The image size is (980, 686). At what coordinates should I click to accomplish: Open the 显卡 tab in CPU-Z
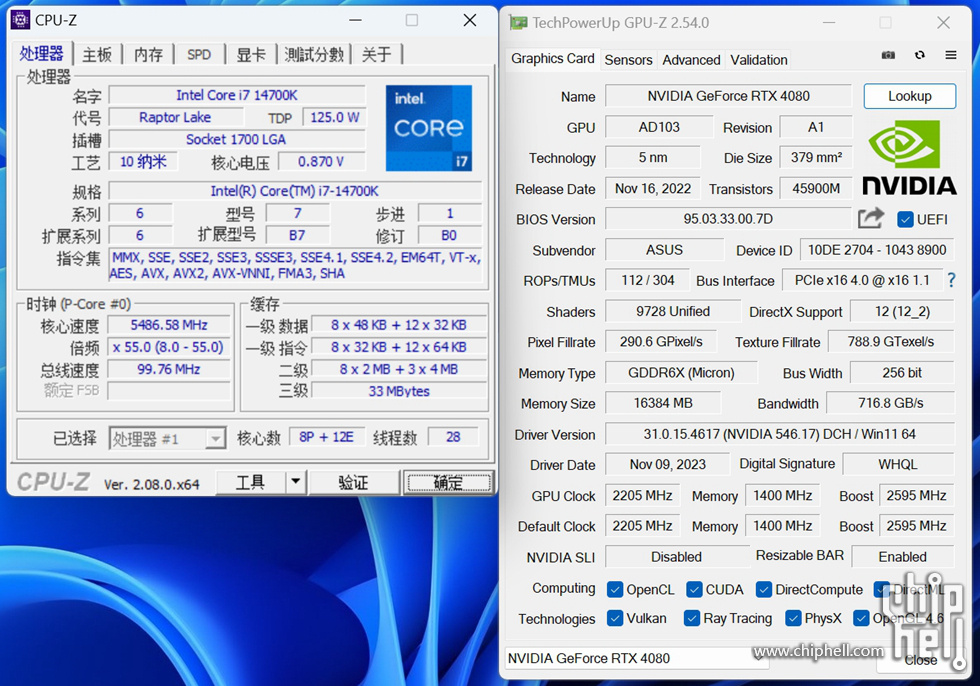click(x=251, y=55)
